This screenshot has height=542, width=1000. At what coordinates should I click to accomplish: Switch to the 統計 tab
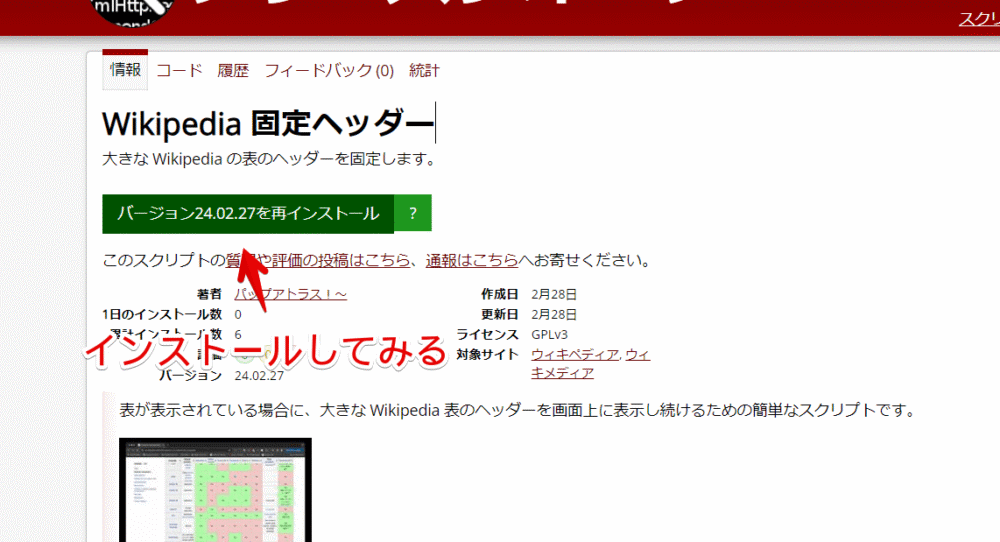click(x=424, y=70)
